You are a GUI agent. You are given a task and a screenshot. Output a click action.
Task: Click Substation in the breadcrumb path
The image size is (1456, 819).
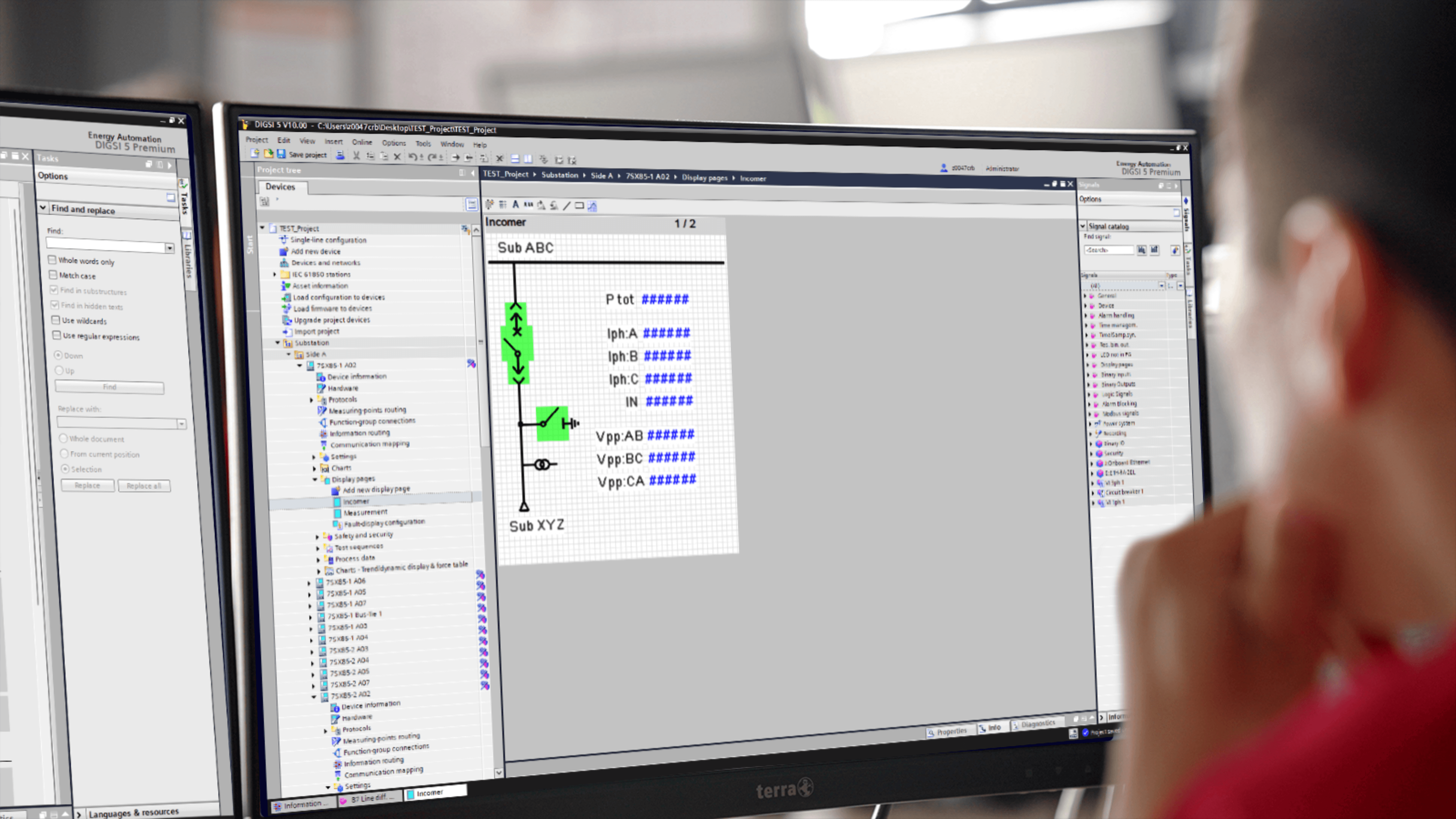point(559,175)
